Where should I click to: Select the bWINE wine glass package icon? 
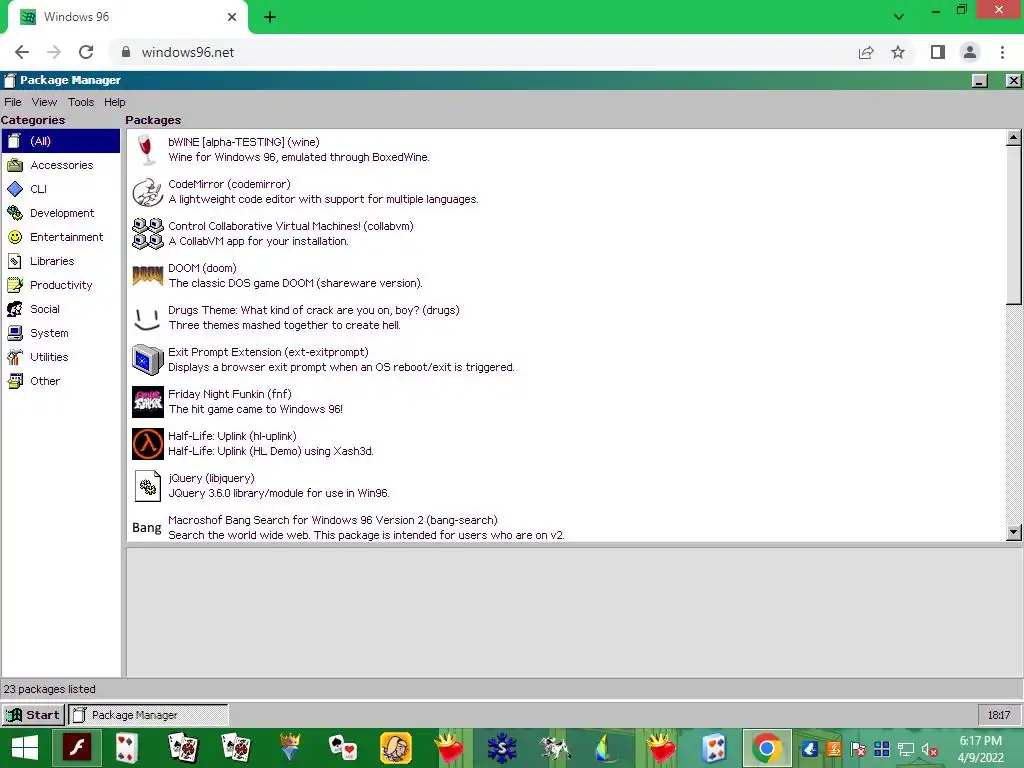point(148,150)
